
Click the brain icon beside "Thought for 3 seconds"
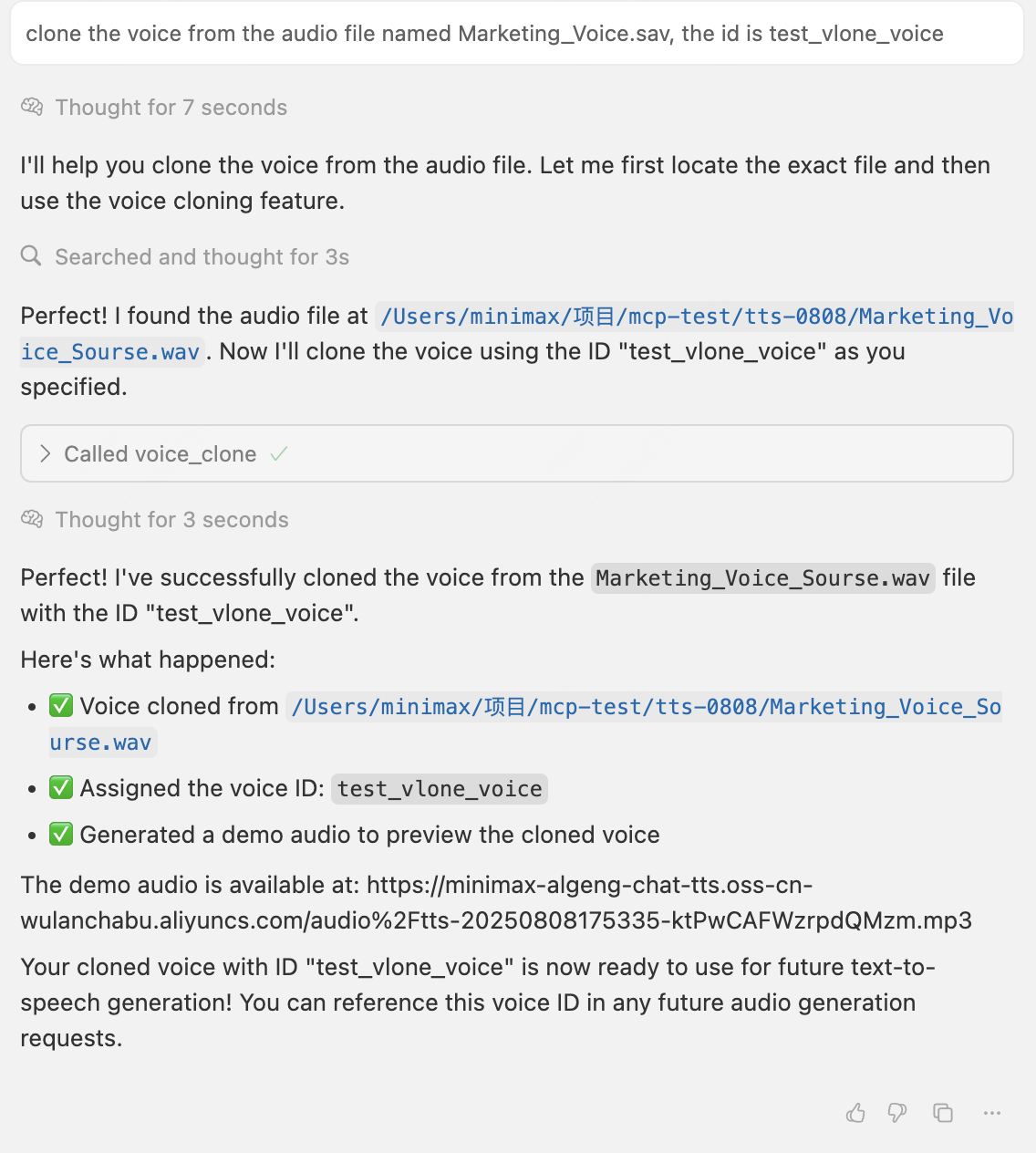click(x=32, y=520)
